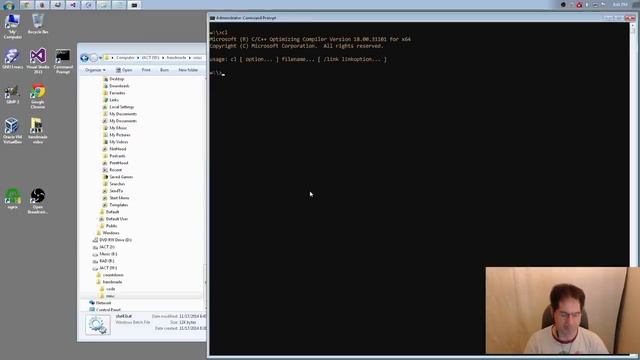This screenshot has height=360, width=640.
Task: Open the My Computer desktop shortcut
Action: [x=12, y=26]
